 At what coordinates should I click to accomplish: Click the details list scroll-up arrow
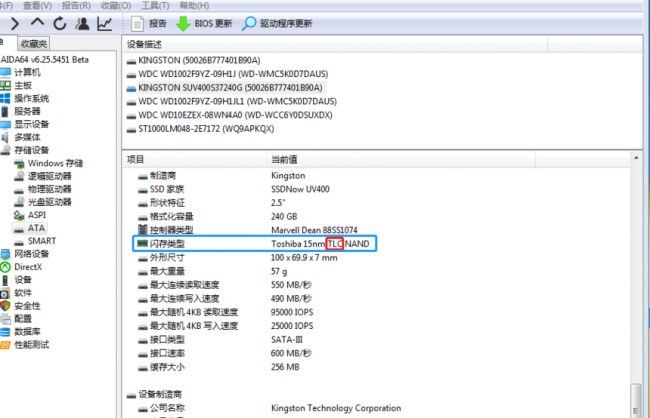point(636,158)
